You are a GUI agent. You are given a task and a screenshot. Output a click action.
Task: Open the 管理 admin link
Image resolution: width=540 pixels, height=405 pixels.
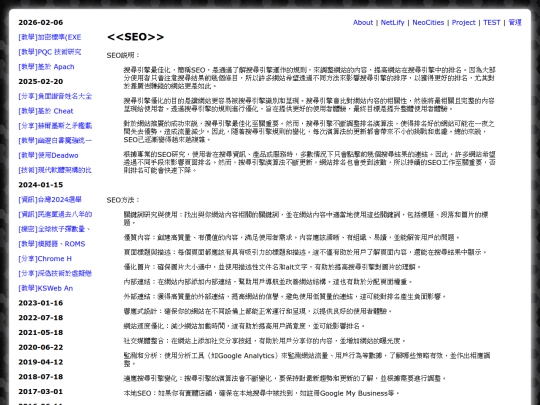tap(515, 22)
